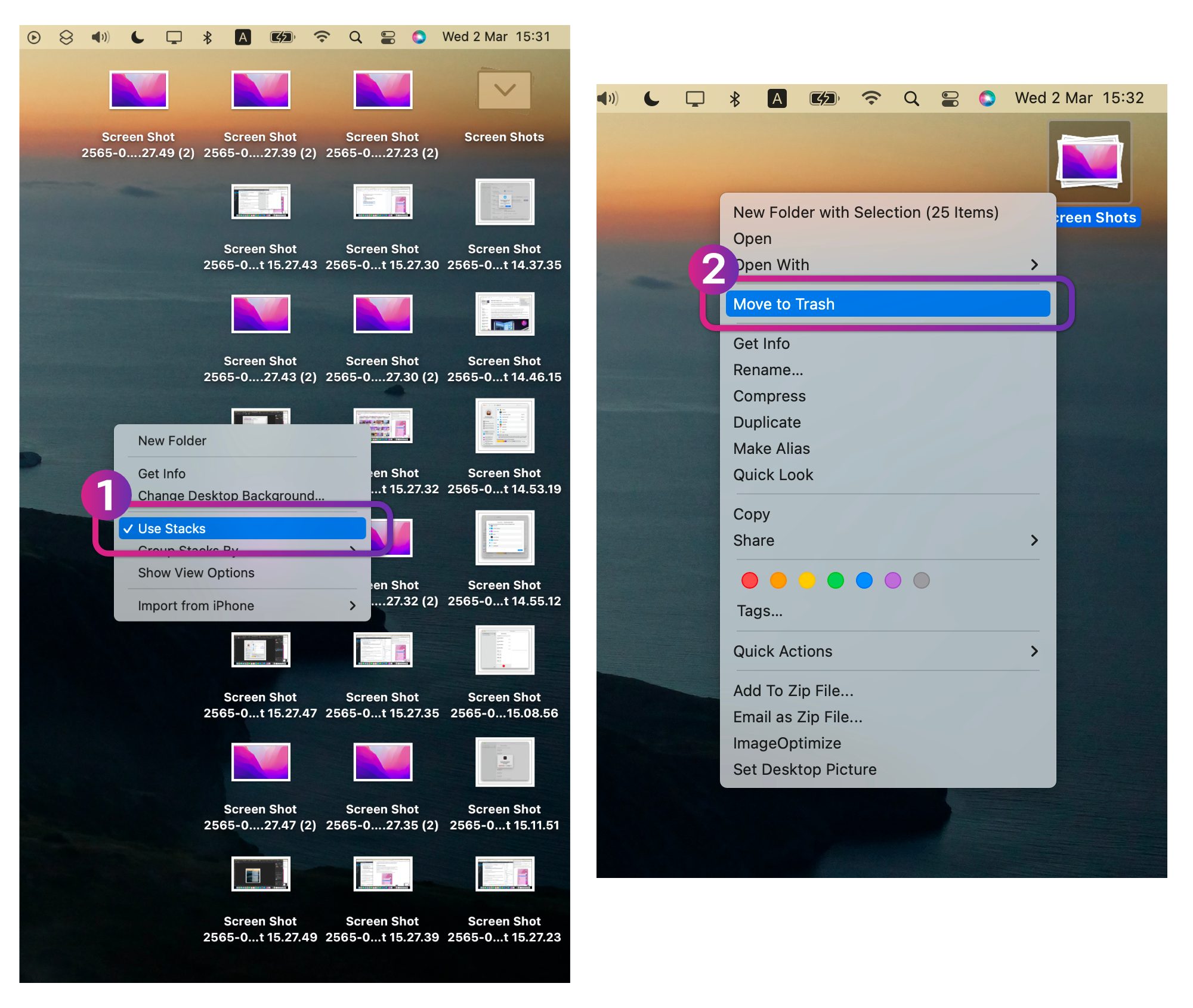Click New Folder with Selection (25 Items)

[x=866, y=212]
